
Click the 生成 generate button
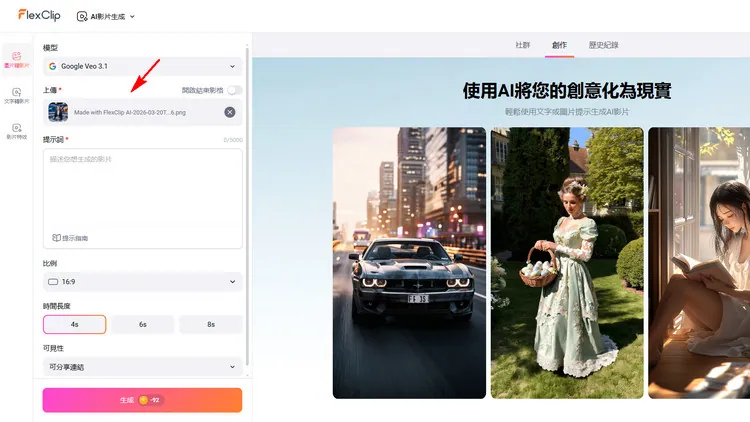tap(142, 400)
